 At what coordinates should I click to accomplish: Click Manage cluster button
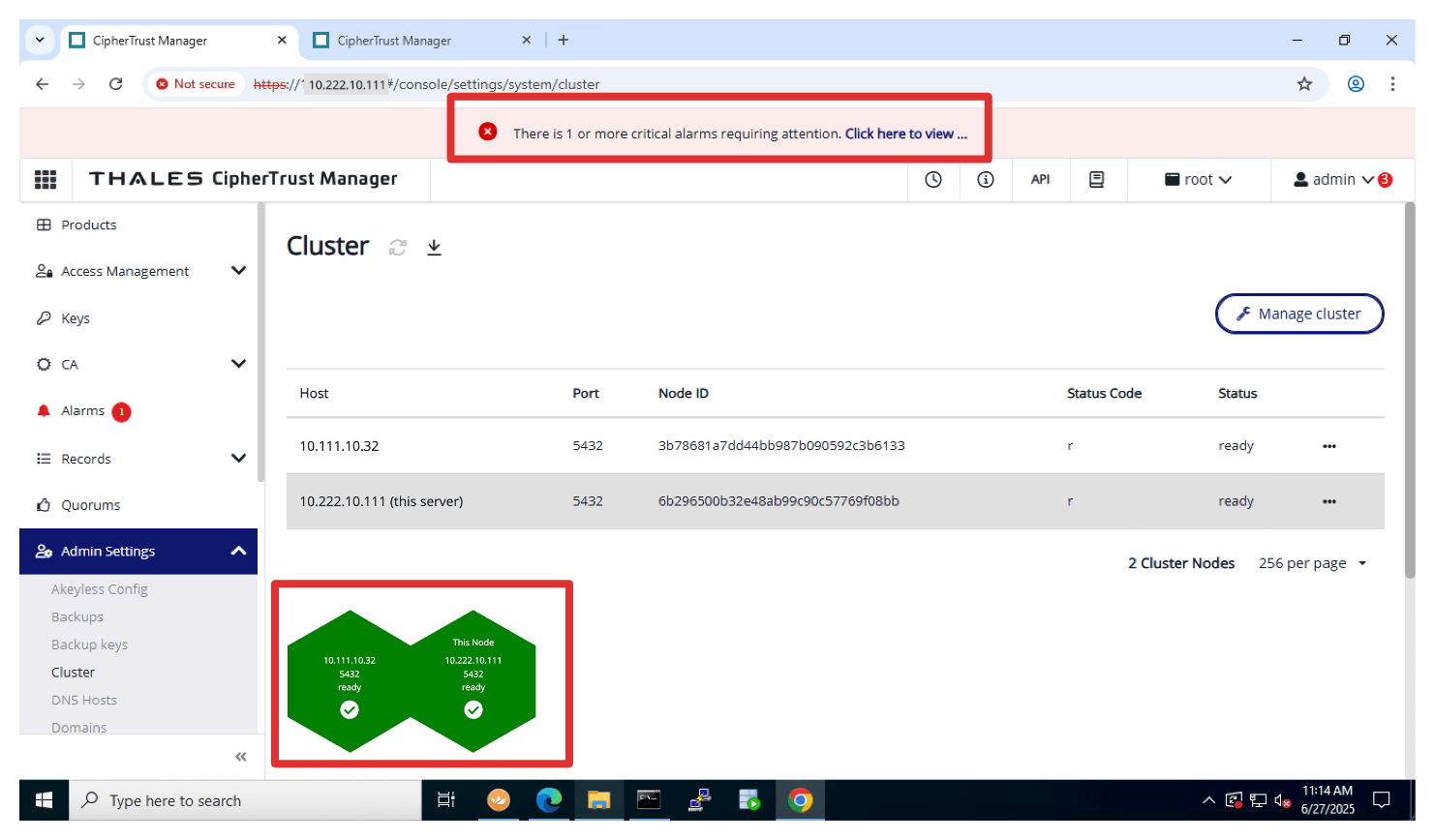pos(1299,314)
